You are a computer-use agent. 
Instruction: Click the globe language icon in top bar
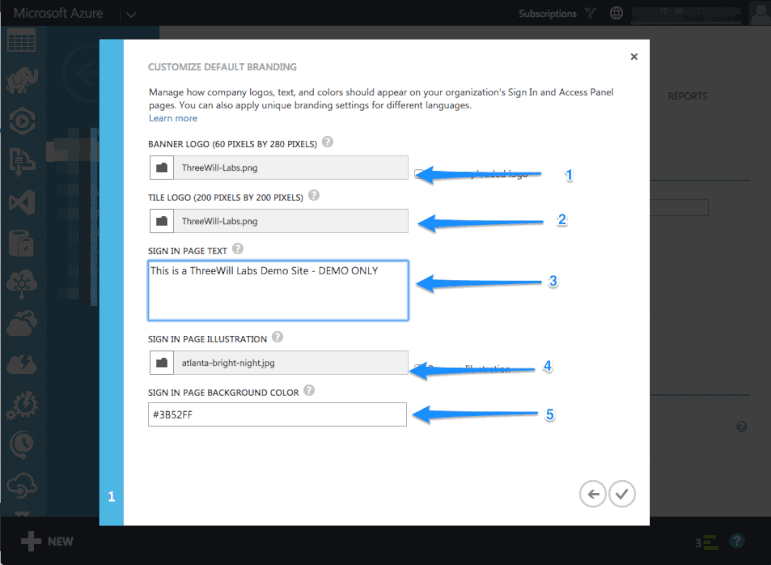coord(616,14)
